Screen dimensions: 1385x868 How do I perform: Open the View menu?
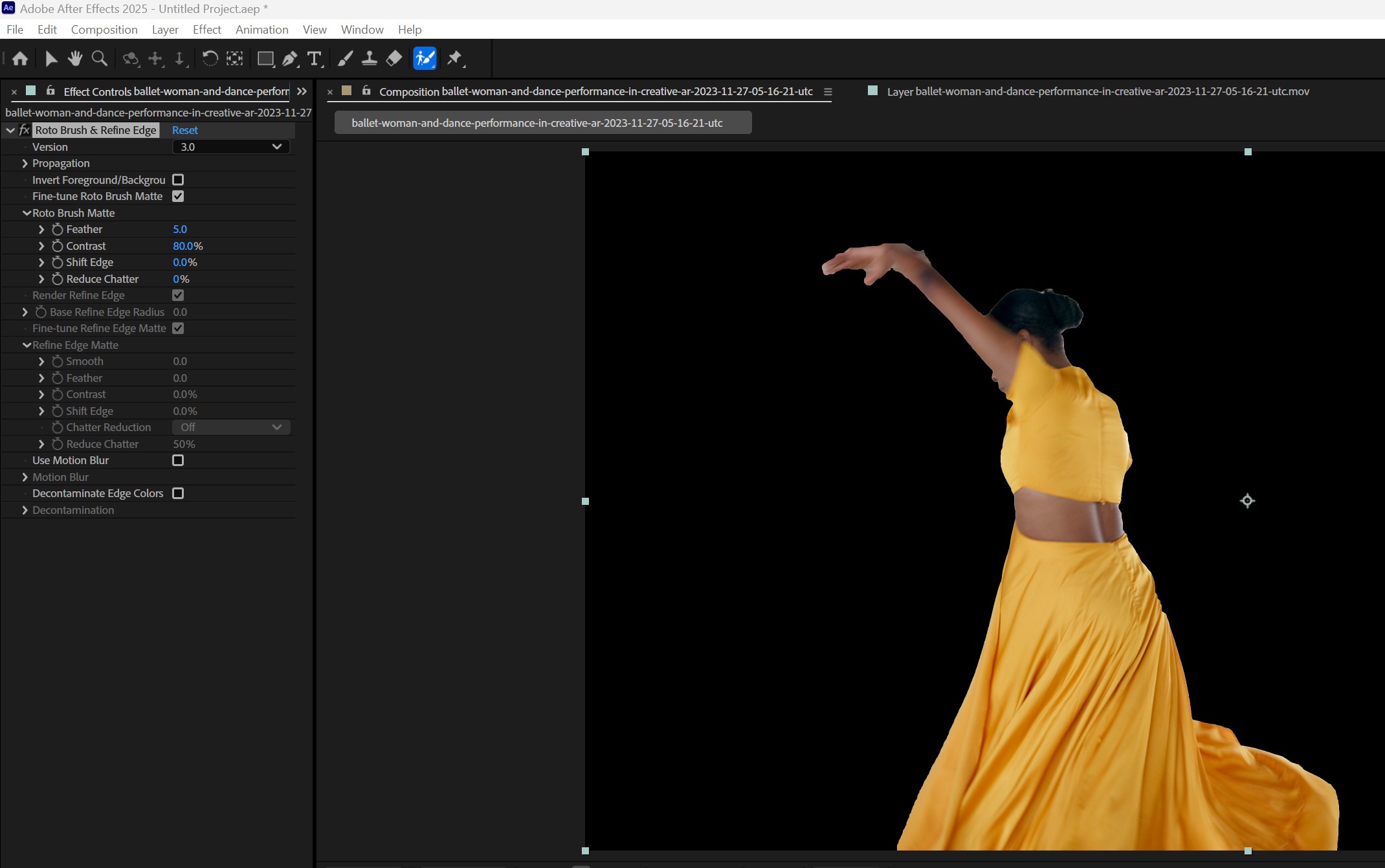pos(315,29)
